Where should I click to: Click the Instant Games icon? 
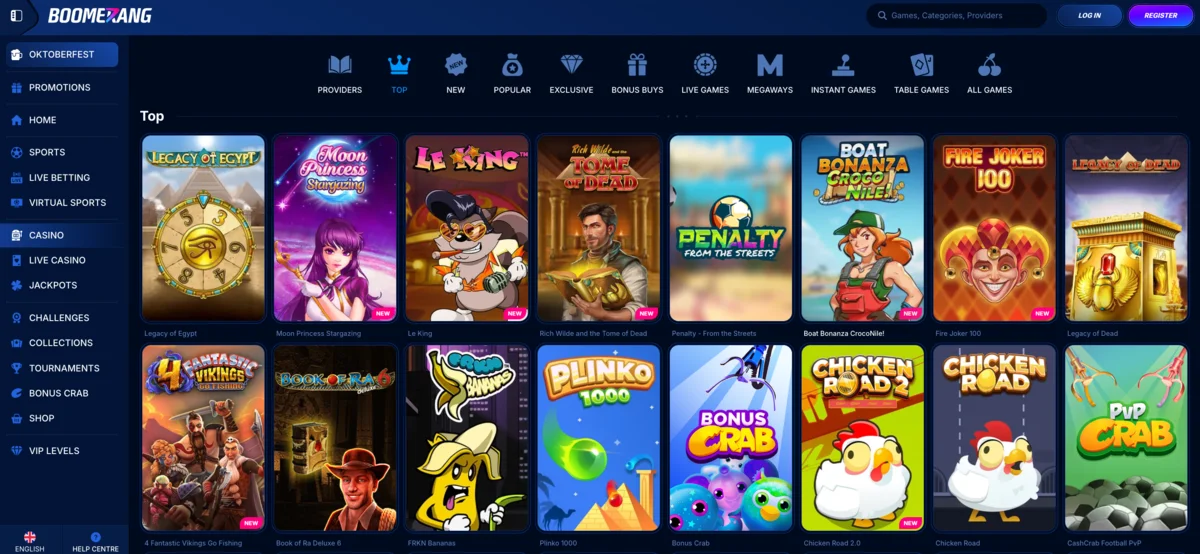point(843,65)
